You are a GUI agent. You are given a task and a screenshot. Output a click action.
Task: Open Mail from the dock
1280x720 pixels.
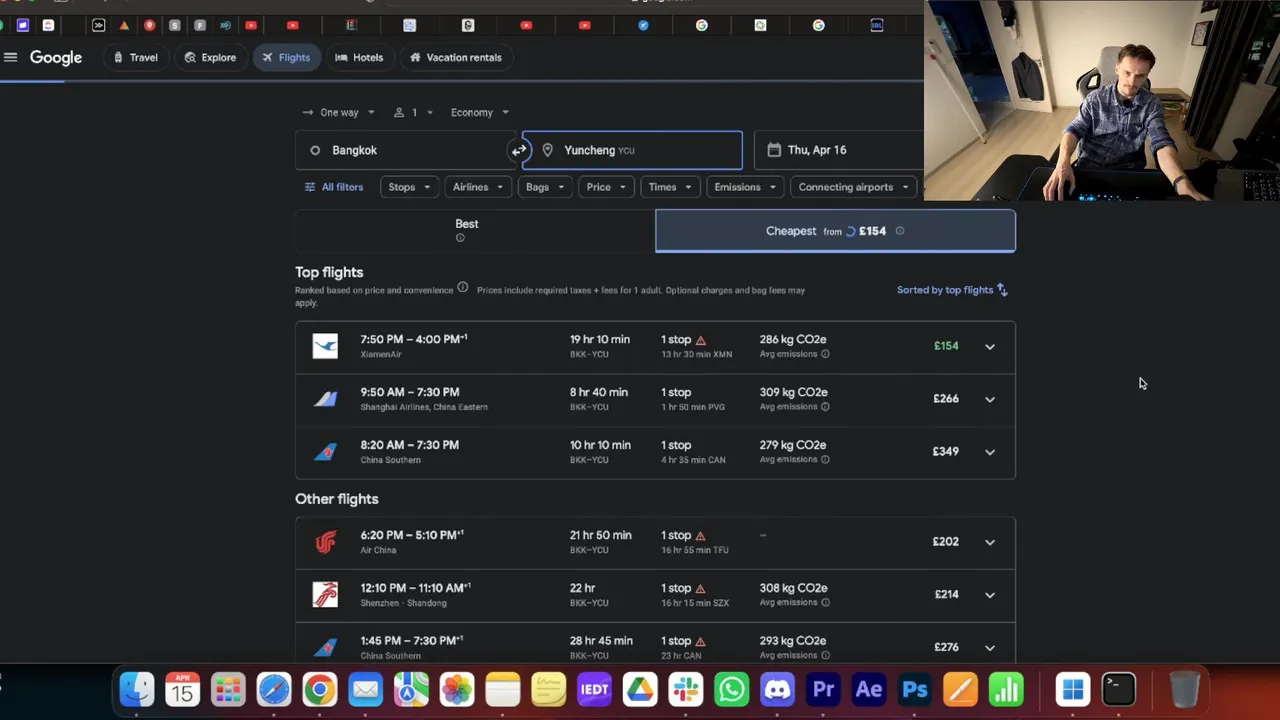[x=366, y=689]
